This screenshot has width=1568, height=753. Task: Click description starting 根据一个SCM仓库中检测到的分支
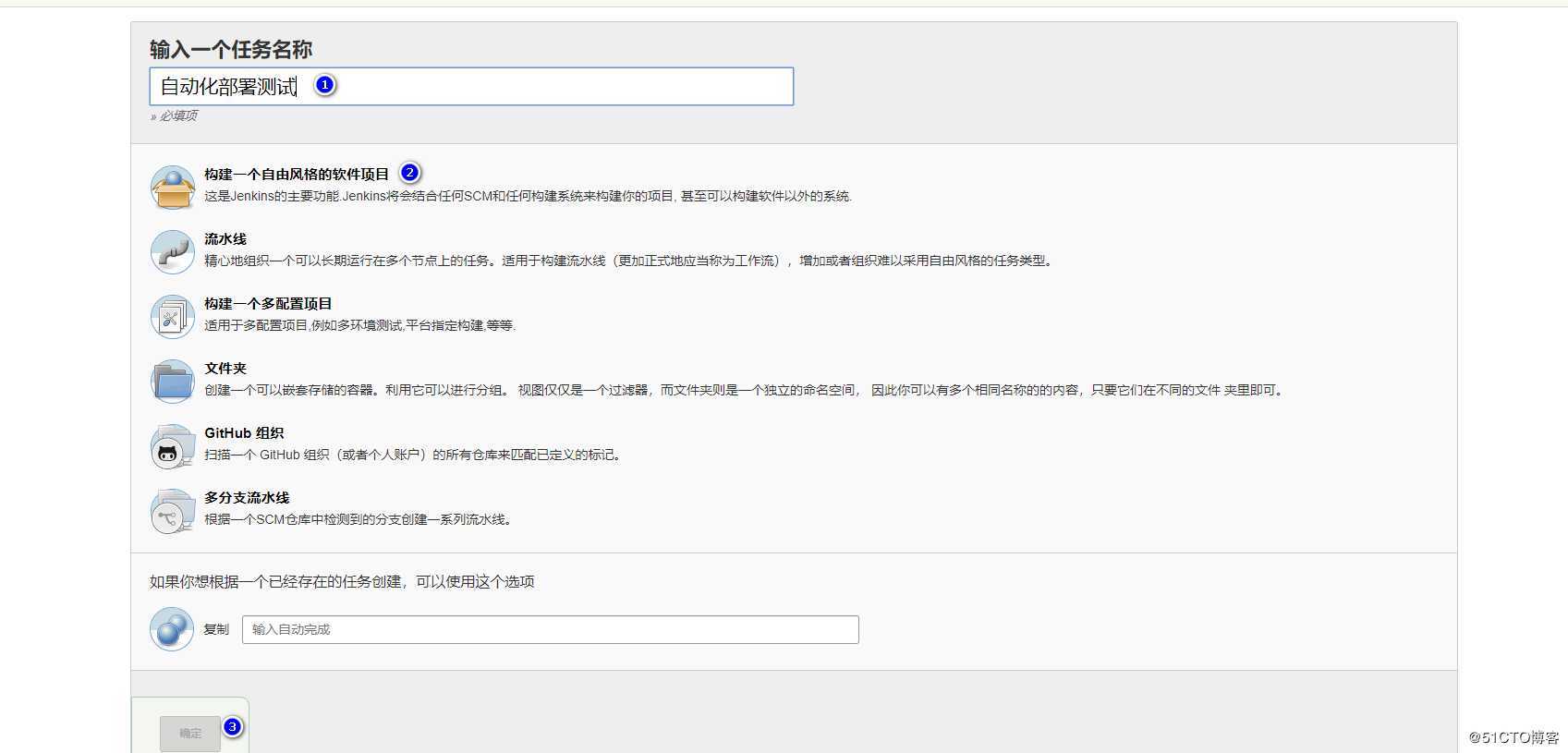click(359, 519)
